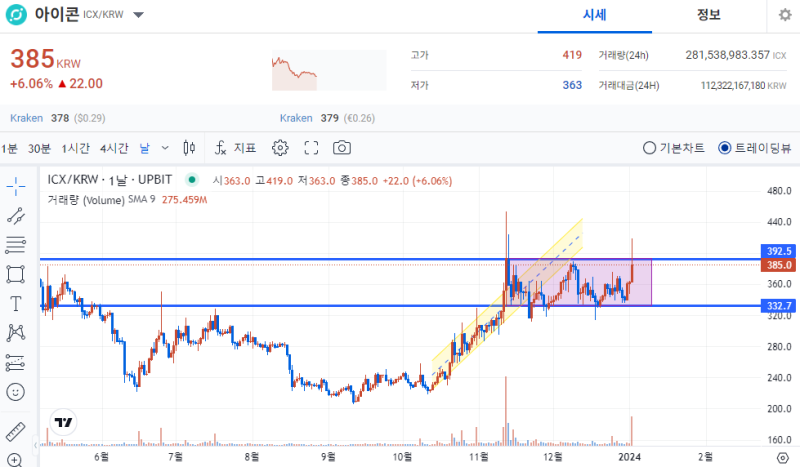Select the zoom in tool
800x467 pixels.
point(15,460)
